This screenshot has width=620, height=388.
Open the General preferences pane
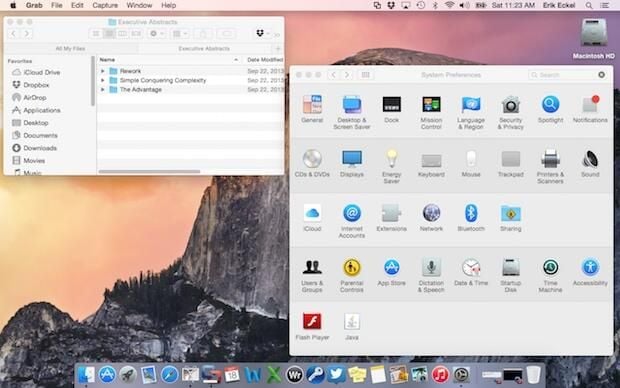pos(312,109)
